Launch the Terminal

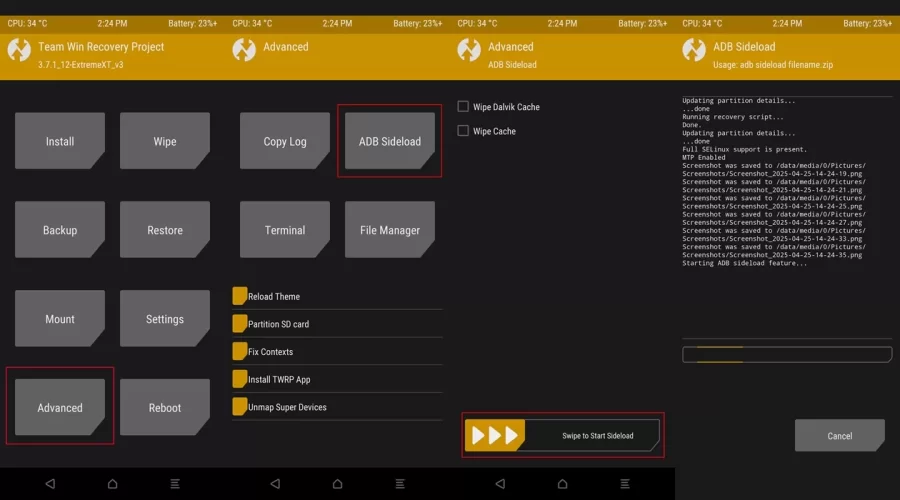tap(285, 230)
